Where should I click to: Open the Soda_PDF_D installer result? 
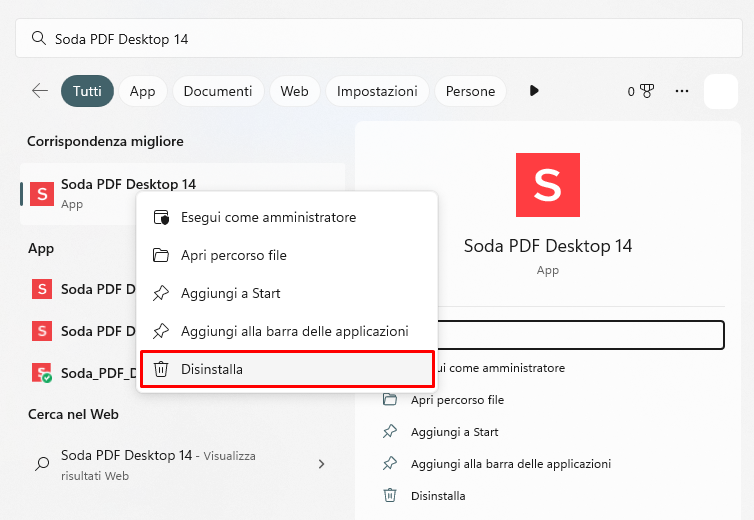coord(82,373)
